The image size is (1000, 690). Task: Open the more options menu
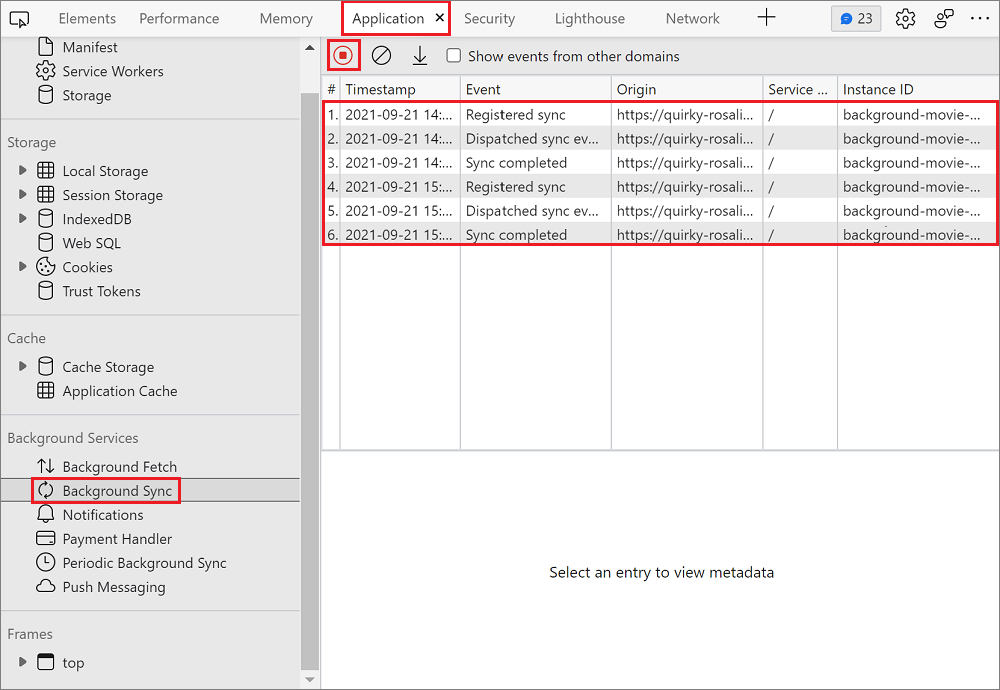point(980,18)
